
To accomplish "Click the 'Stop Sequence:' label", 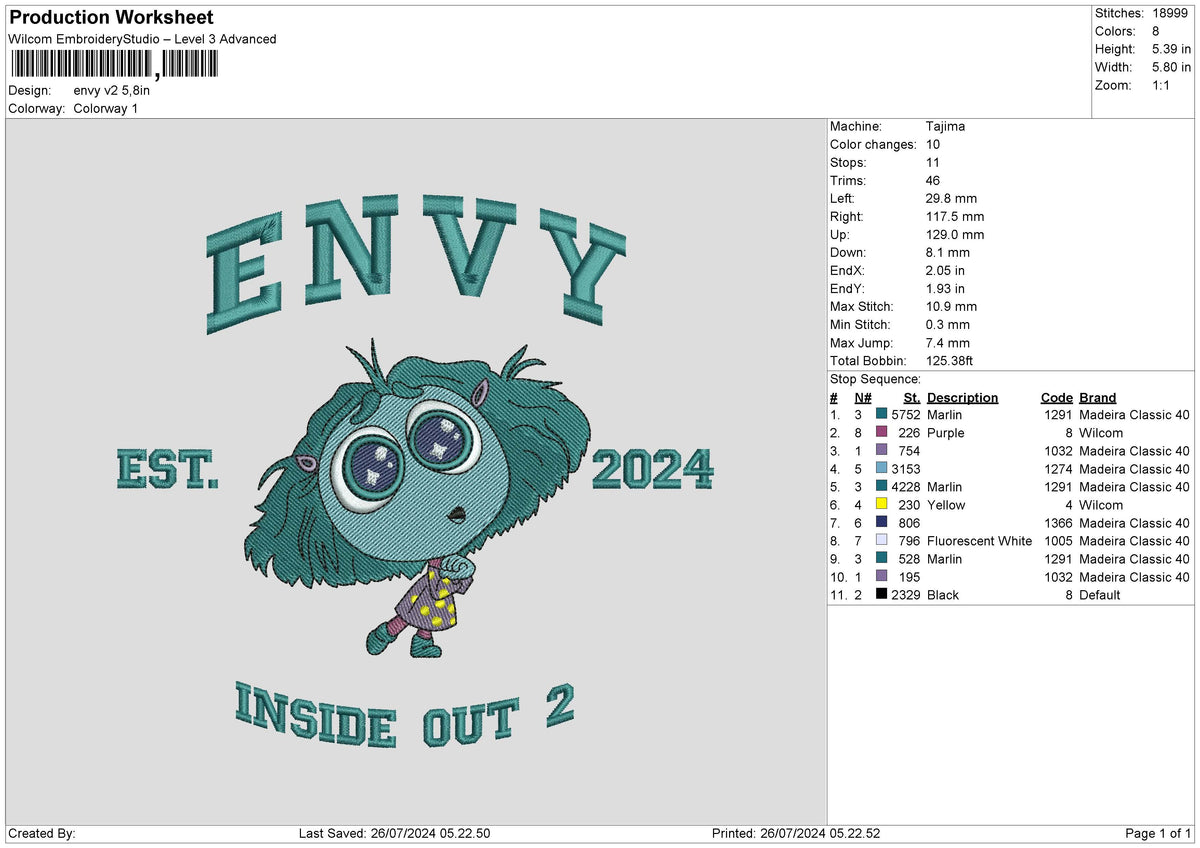I will tap(875, 379).
